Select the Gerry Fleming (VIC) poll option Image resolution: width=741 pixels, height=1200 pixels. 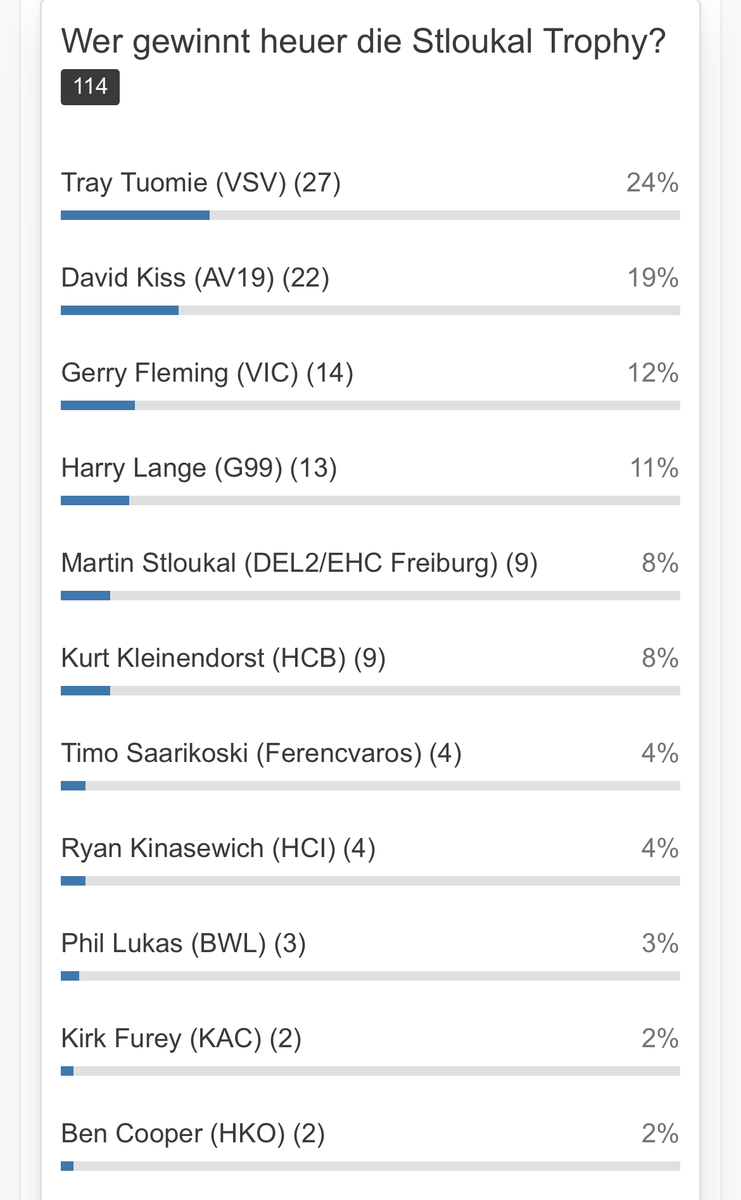[x=207, y=373]
